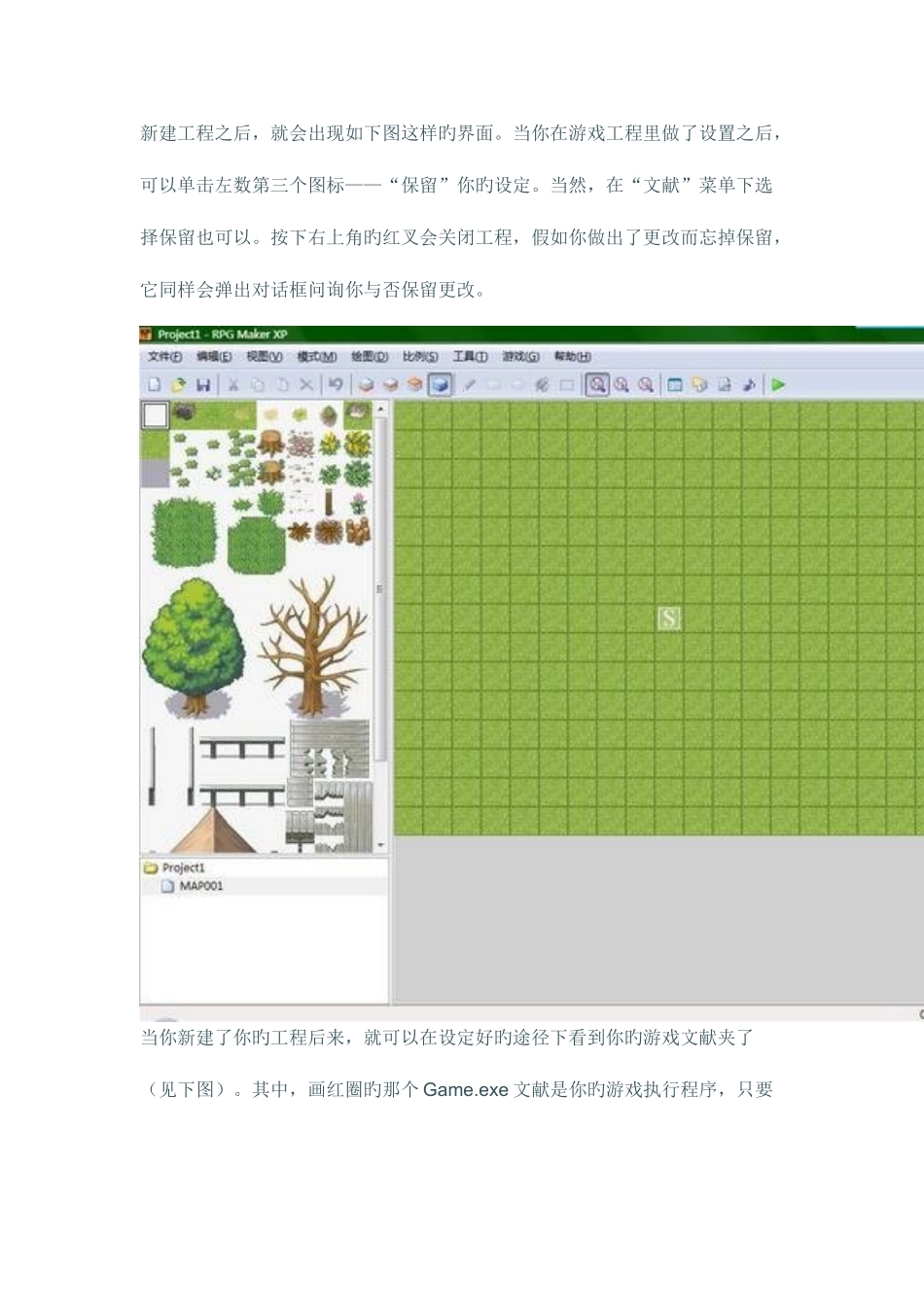Click the Open Project folder icon

pyautogui.click(x=178, y=385)
